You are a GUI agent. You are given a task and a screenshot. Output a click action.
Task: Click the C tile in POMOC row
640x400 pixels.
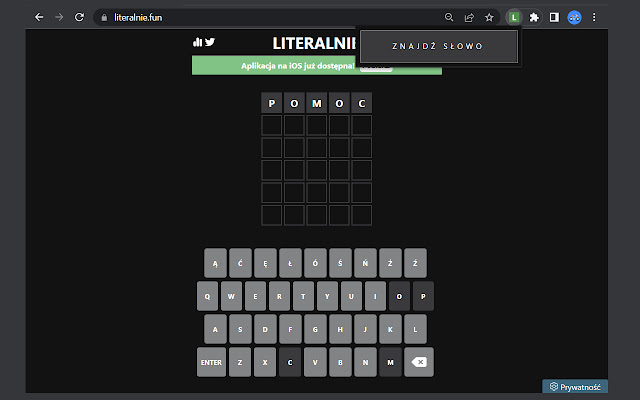click(x=362, y=103)
